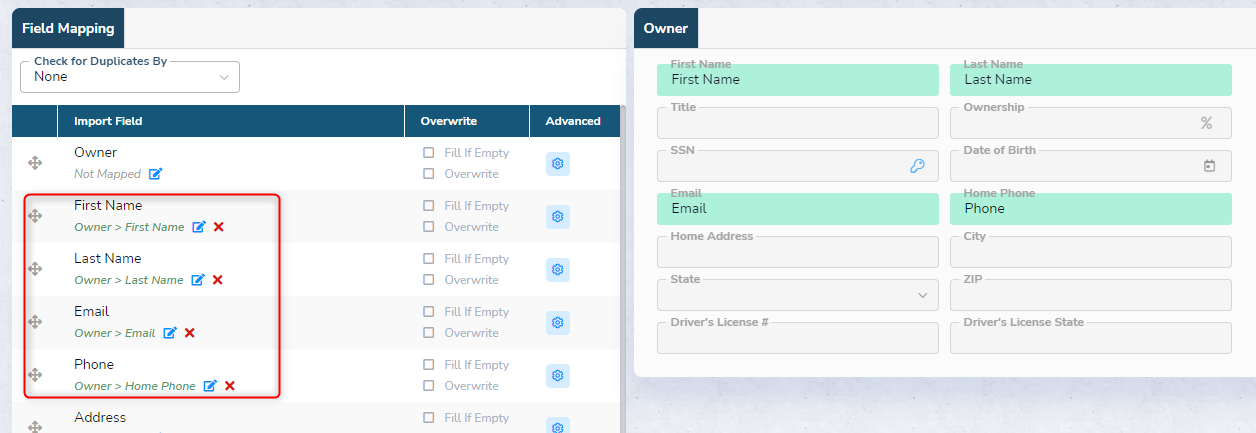The image size is (1256, 433).
Task: Remove the First Name mapping with red X
Action: (218, 227)
